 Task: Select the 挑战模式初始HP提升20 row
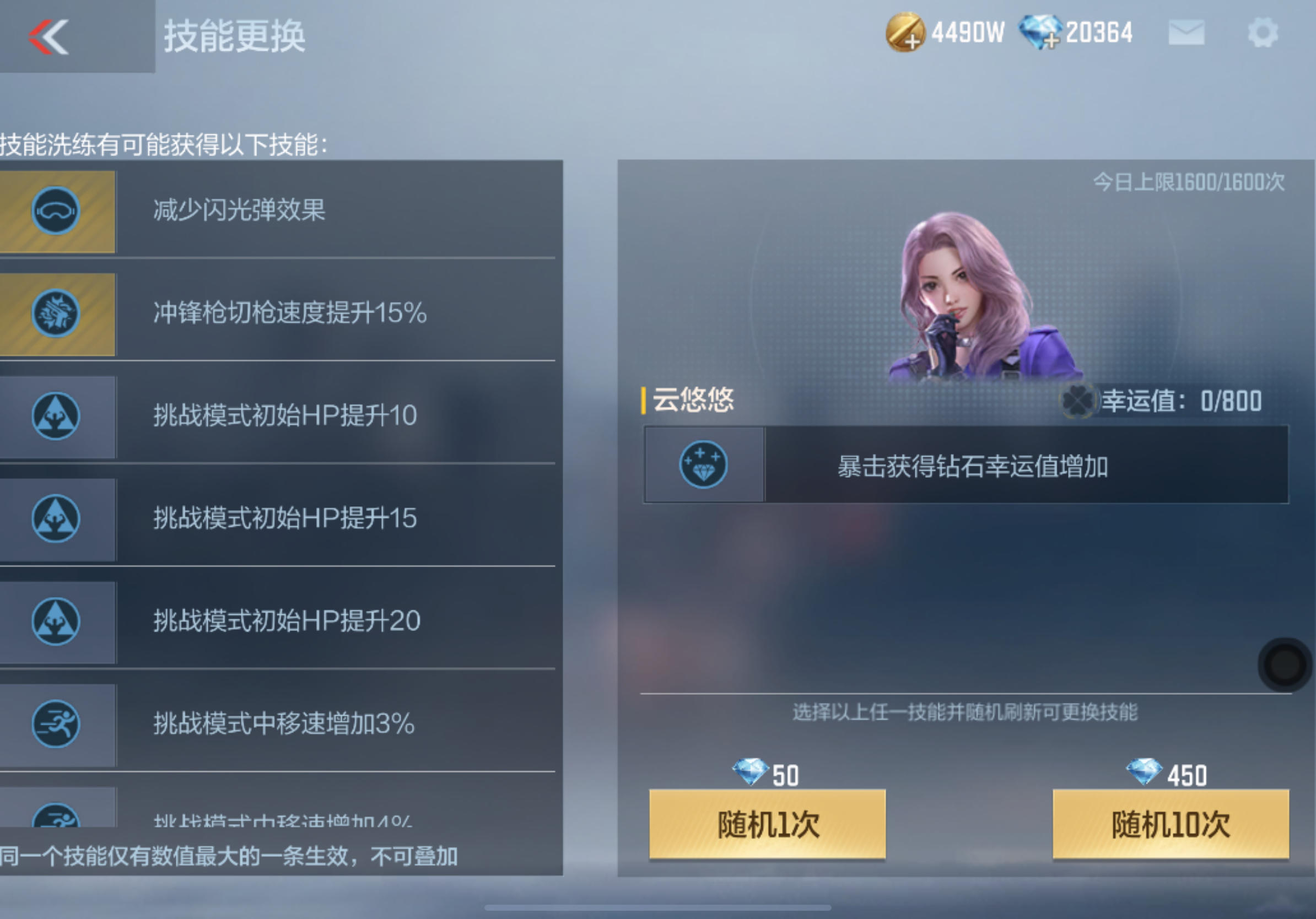coord(277,621)
